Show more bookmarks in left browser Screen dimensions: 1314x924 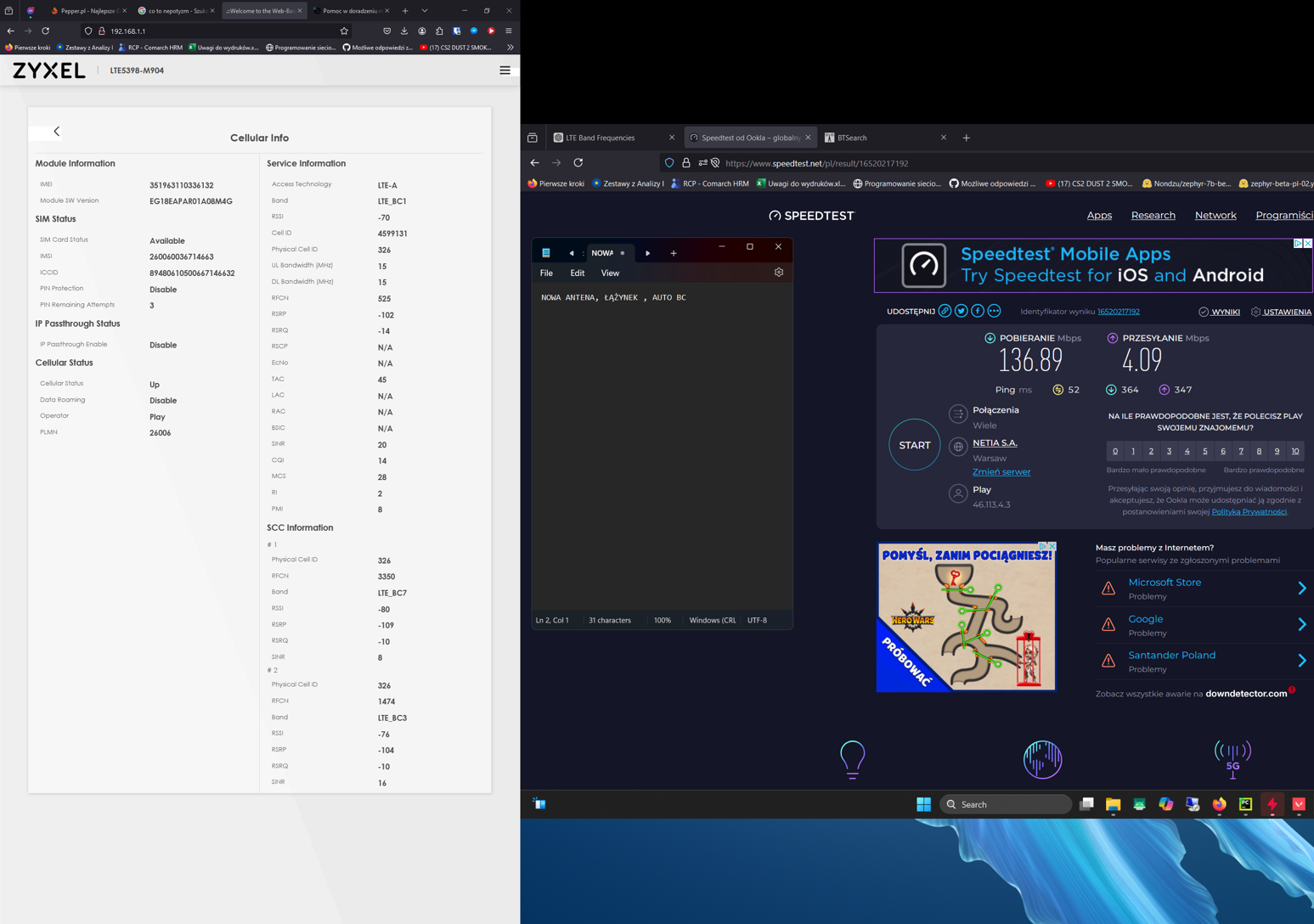pyautogui.click(x=510, y=48)
